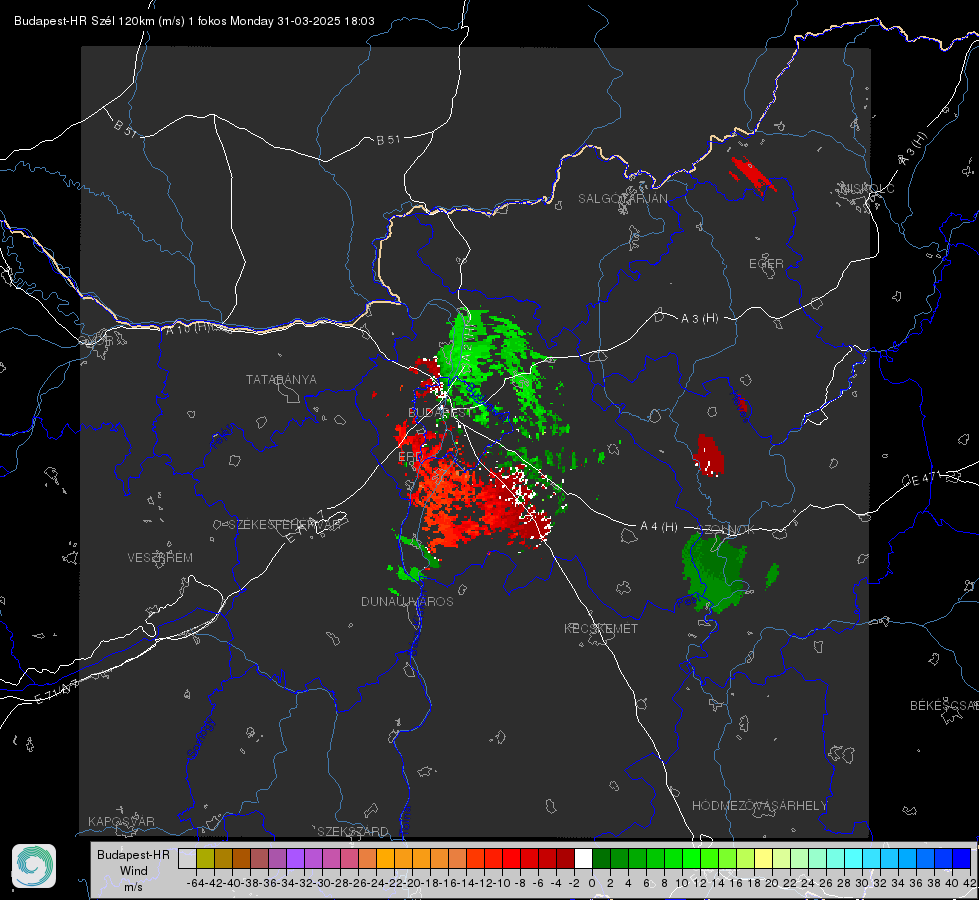Click the BUDAPEST city label
Viewport: 979px width, 900px height.
click(x=440, y=412)
